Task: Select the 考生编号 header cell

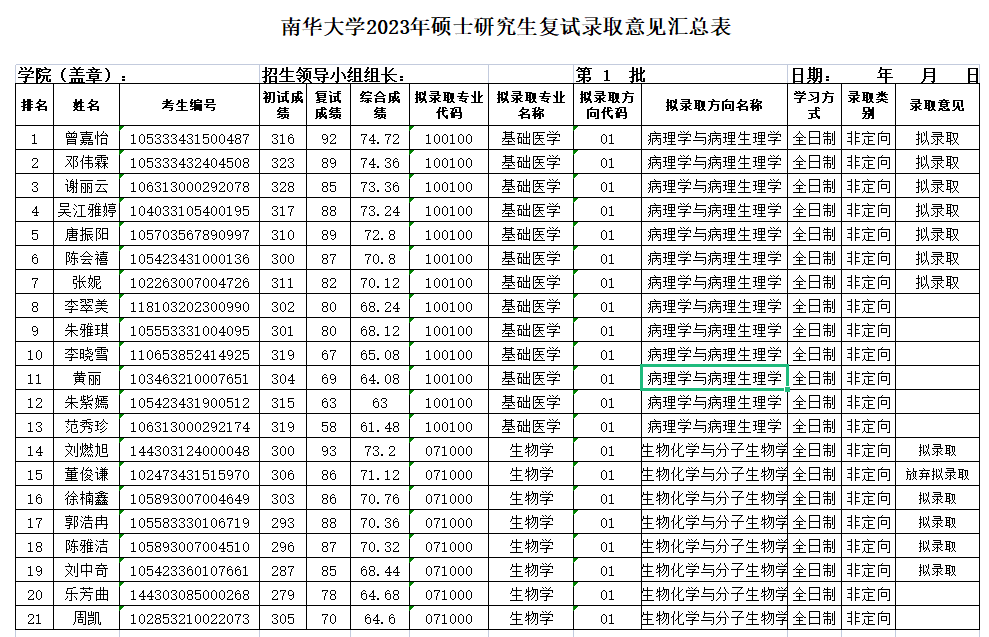Action: (189, 106)
